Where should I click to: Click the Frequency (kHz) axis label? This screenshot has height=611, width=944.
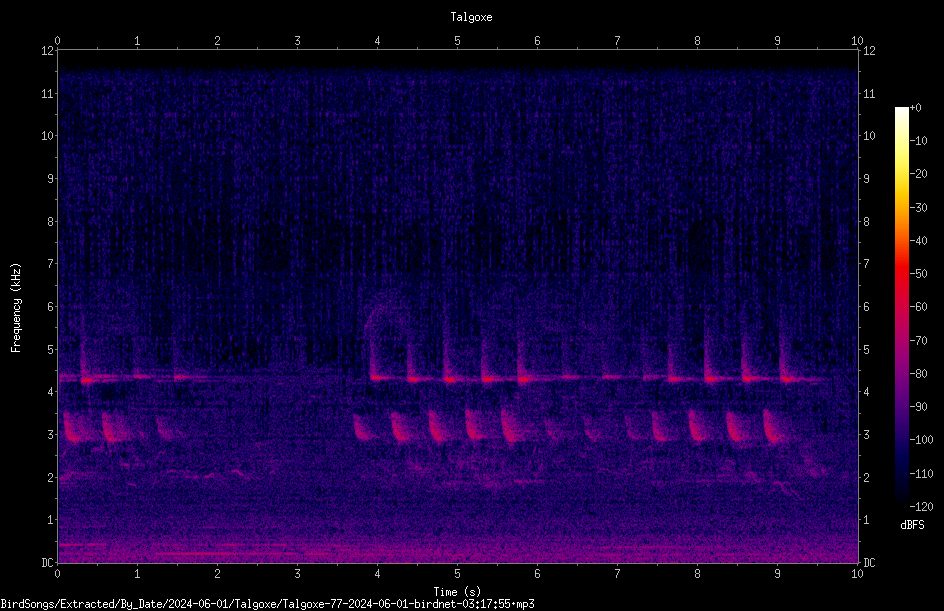pyautogui.click(x=16, y=308)
